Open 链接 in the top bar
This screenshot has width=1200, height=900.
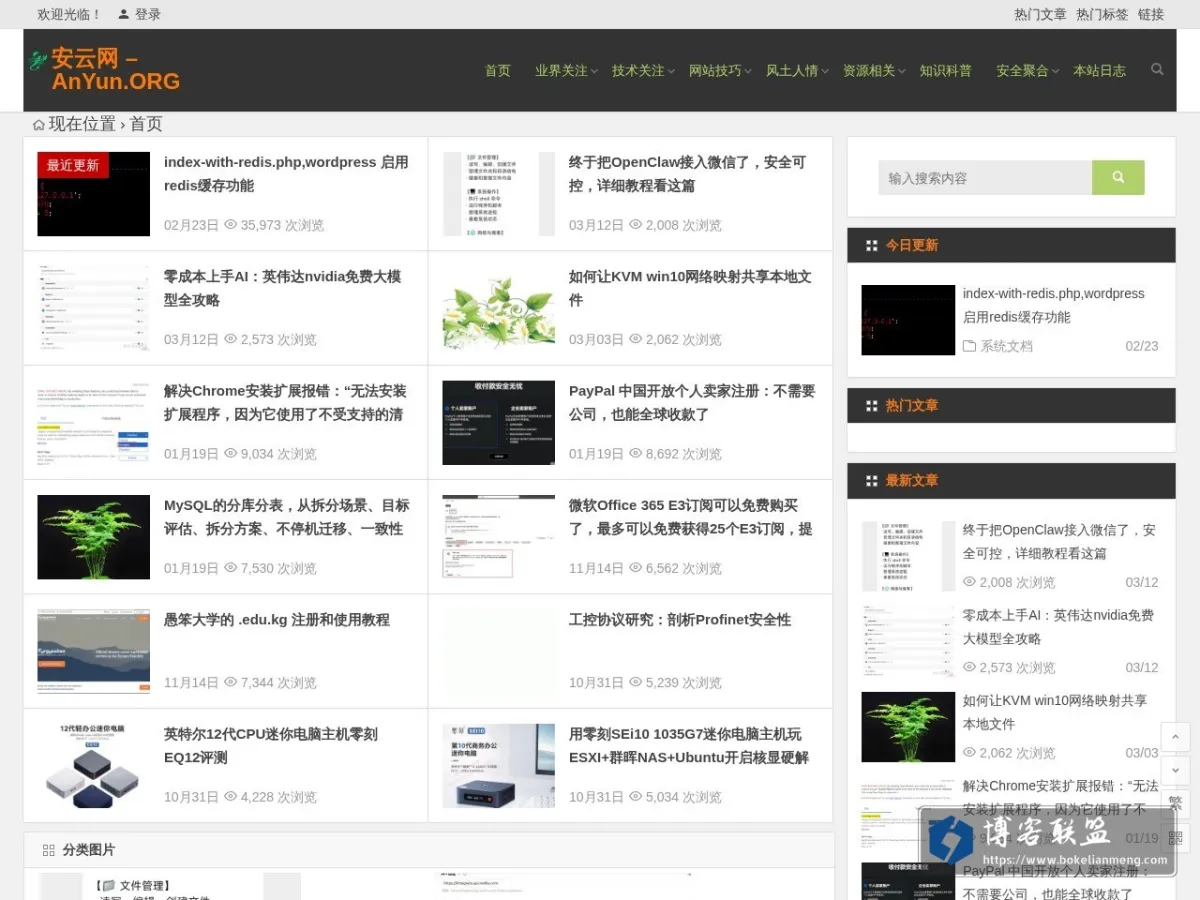pyautogui.click(x=1151, y=14)
